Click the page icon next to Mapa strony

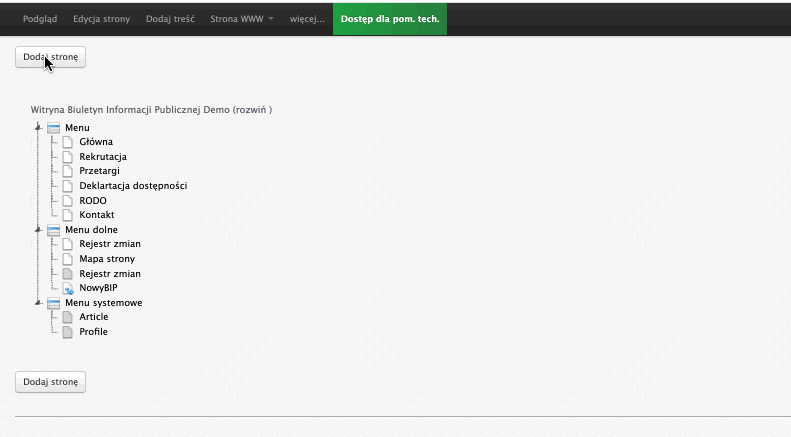click(x=68, y=259)
